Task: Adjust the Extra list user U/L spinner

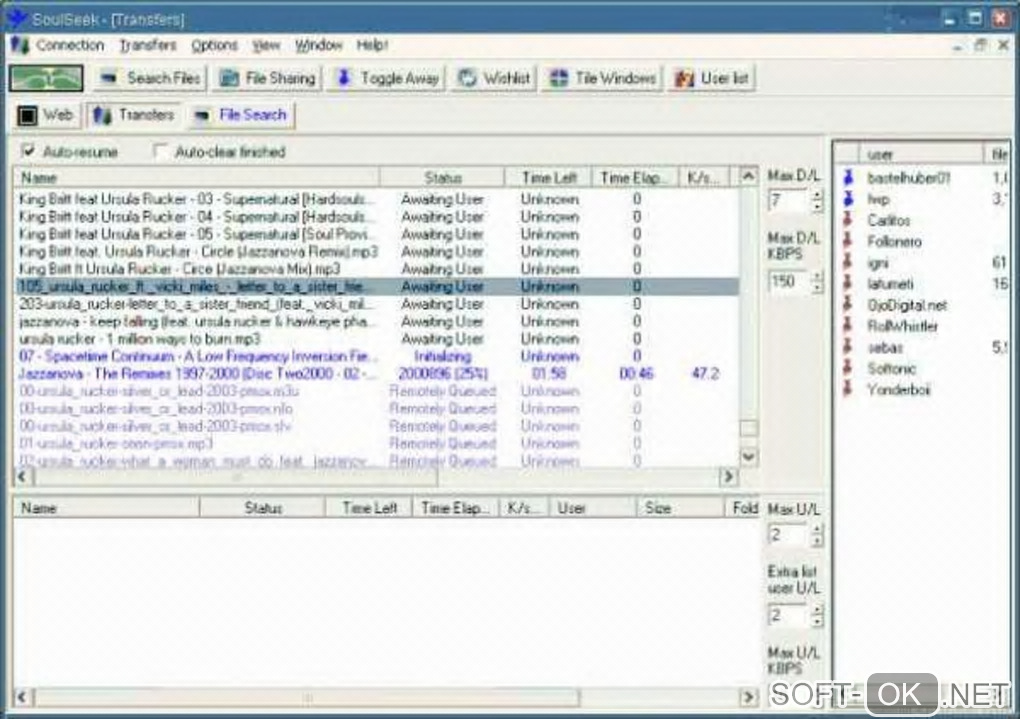Action: click(x=817, y=615)
